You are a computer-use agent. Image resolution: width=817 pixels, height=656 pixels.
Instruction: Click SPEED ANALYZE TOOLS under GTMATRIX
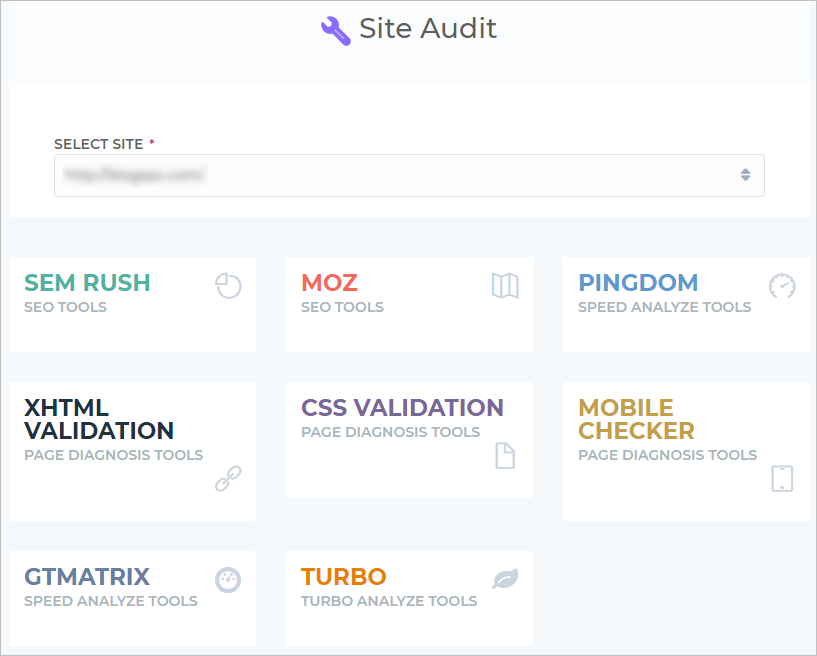point(110,601)
